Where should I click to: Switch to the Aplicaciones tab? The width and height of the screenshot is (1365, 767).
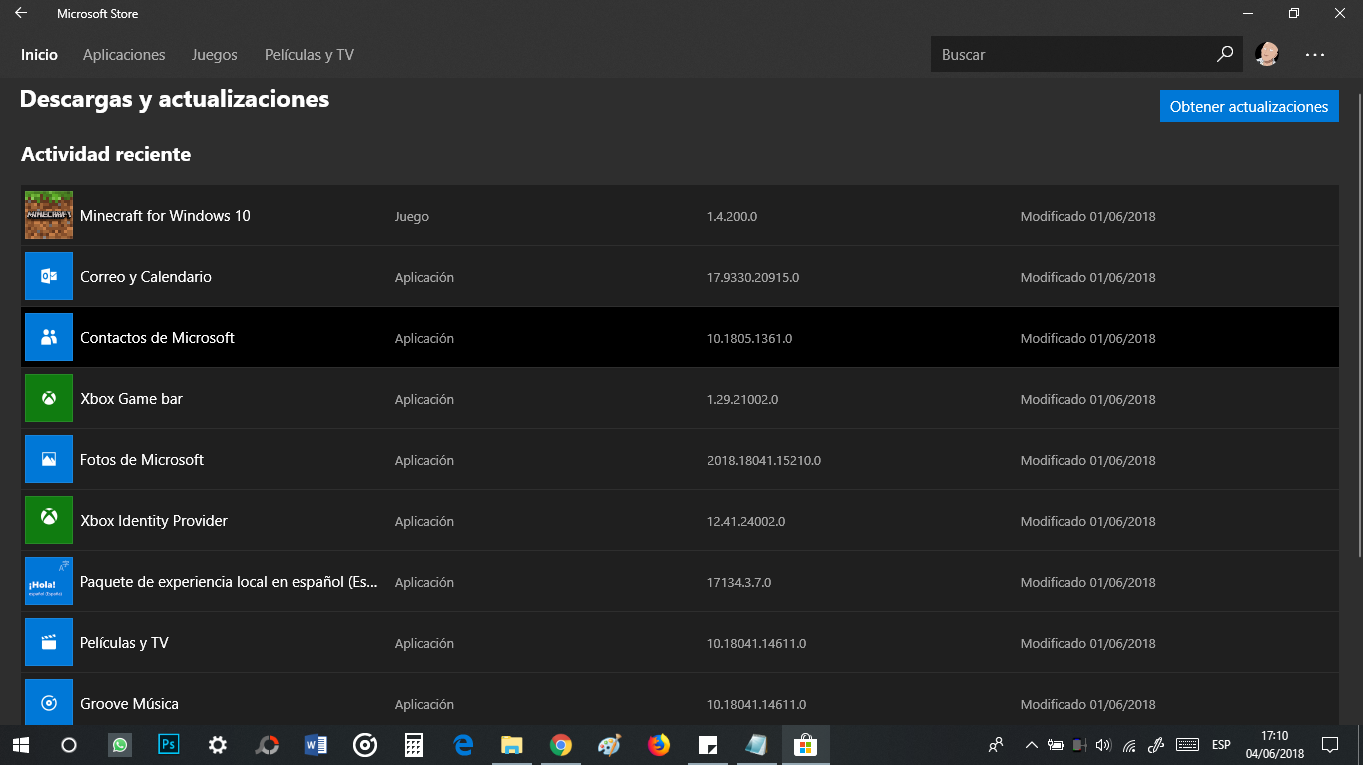(124, 55)
